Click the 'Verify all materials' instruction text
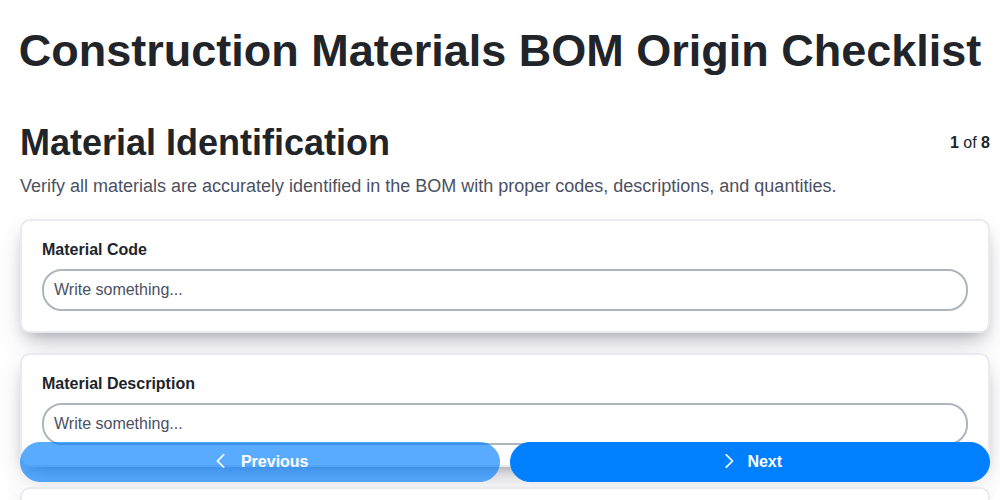Screen dimensions: 1000x500 tap(428, 186)
